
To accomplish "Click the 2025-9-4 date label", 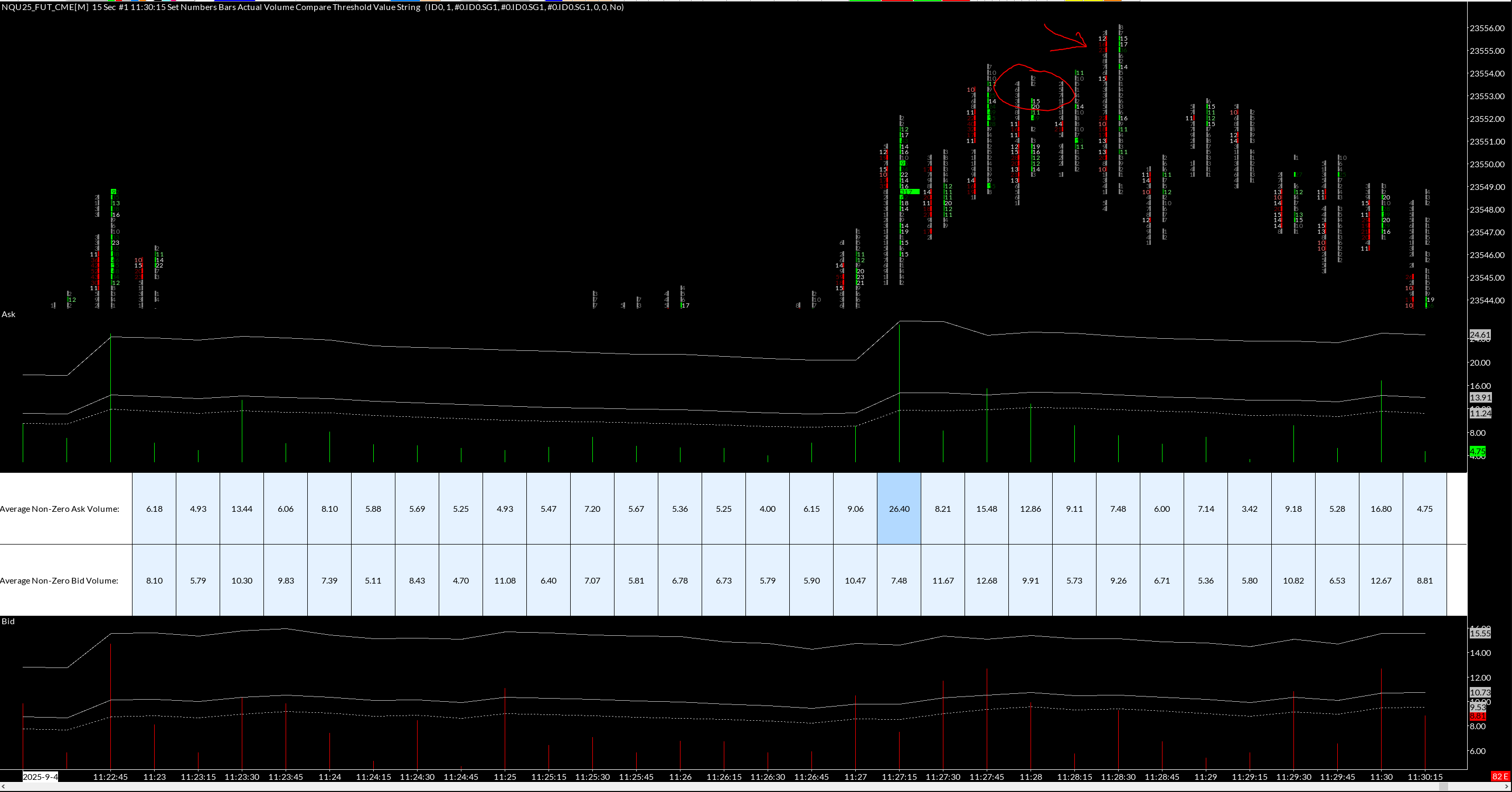I will pyautogui.click(x=41, y=777).
